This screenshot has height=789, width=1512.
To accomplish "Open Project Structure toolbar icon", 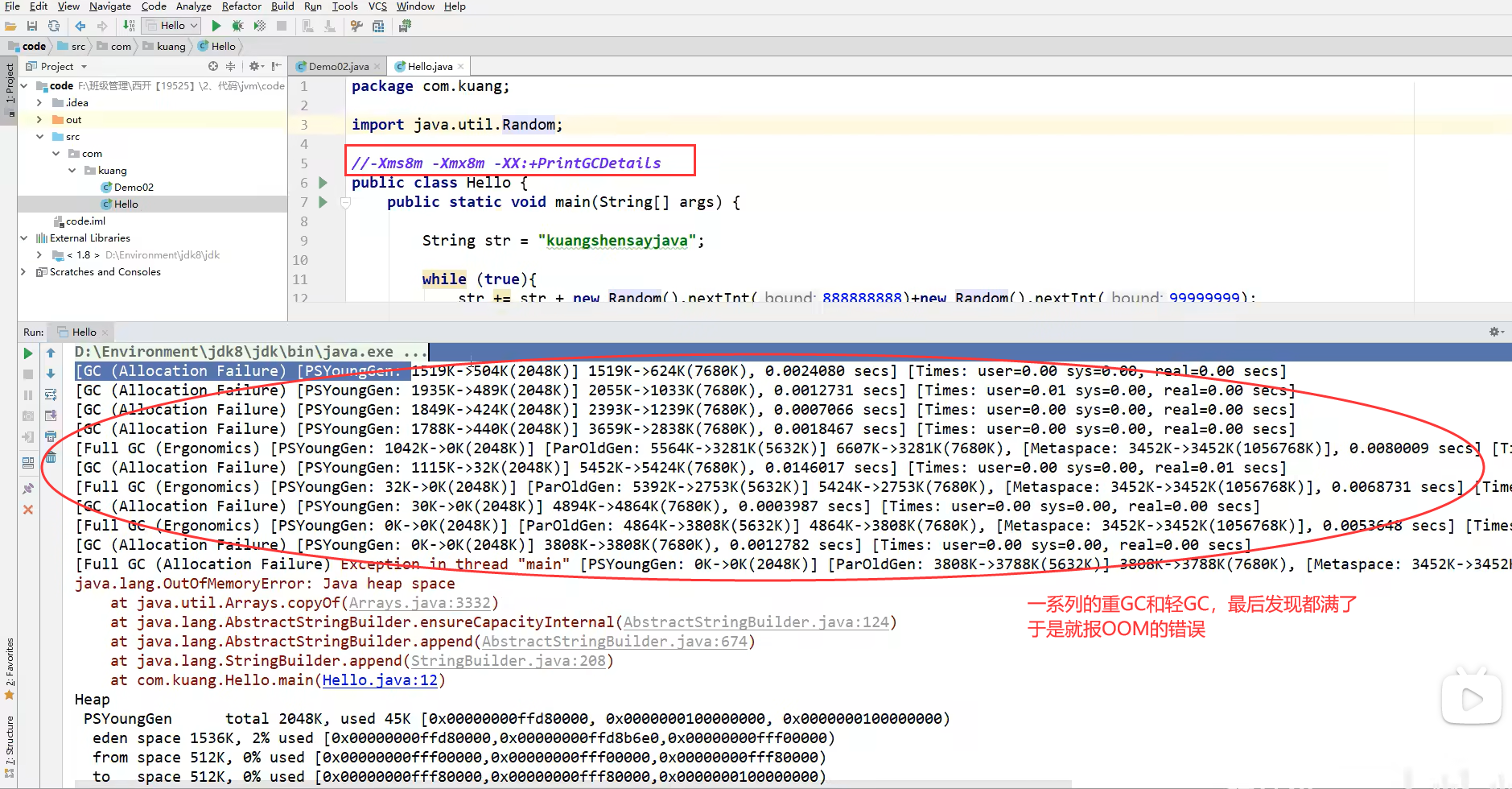I will click(x=378, y=26).
